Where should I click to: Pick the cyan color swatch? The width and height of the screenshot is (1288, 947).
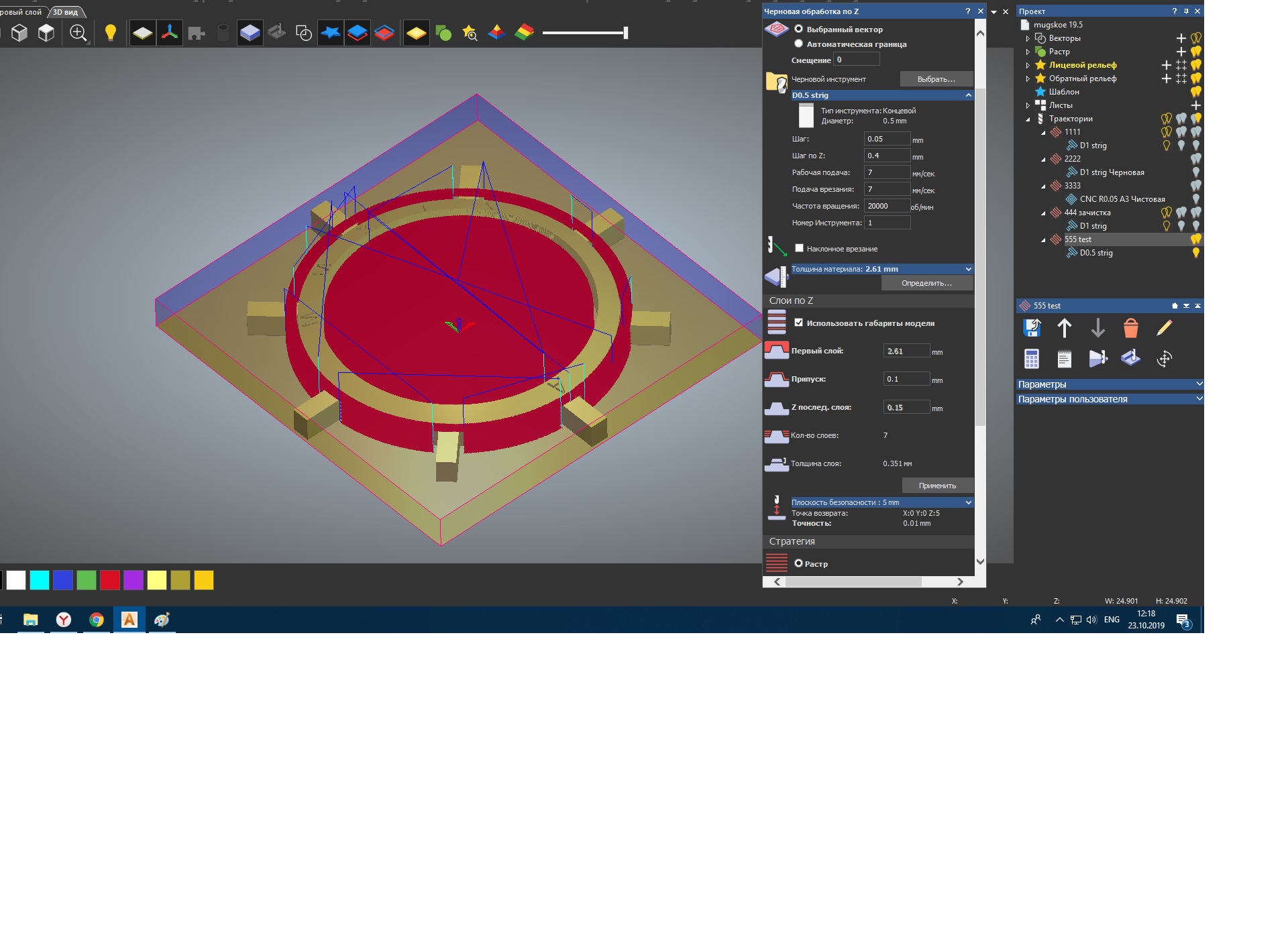tap(40, 580)
